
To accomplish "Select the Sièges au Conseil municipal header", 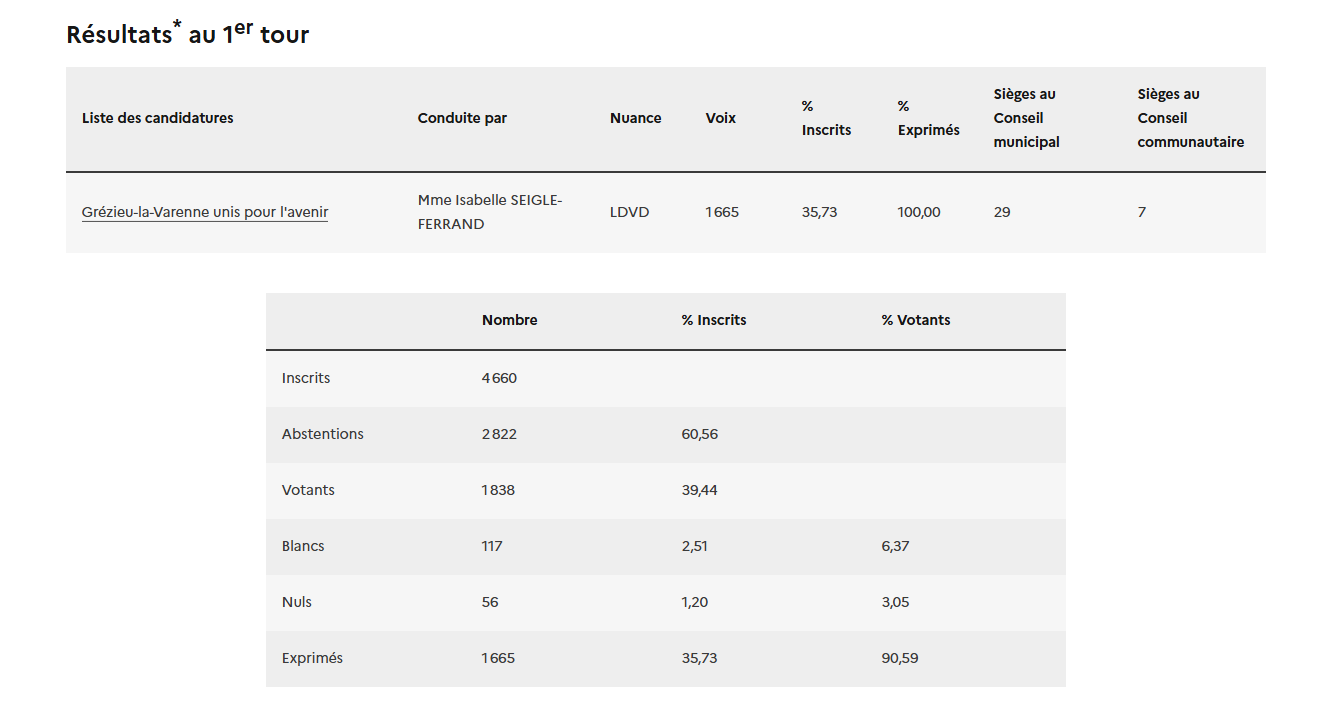I will [x=1026, y=118].
